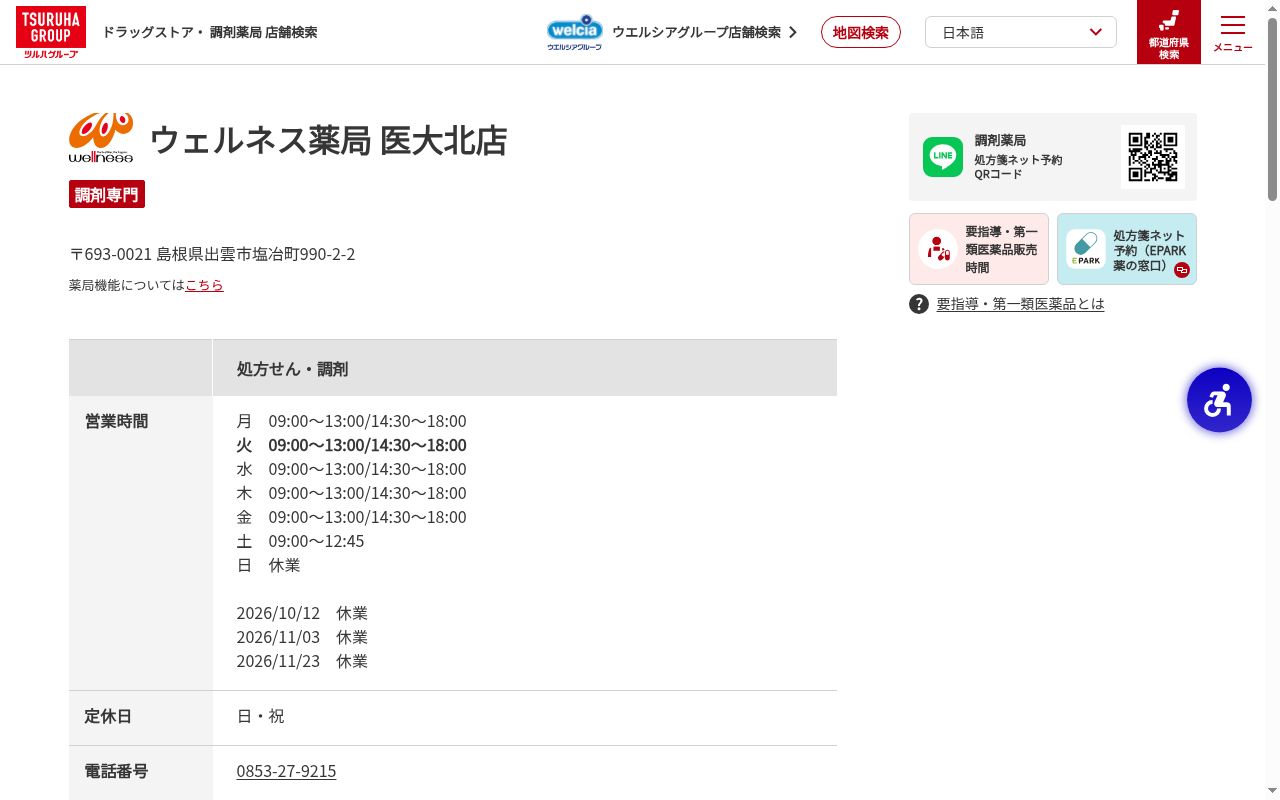Click the 定休日 日・祝 value
Viewport: 1280px width, 800px height.
[260, 716]
